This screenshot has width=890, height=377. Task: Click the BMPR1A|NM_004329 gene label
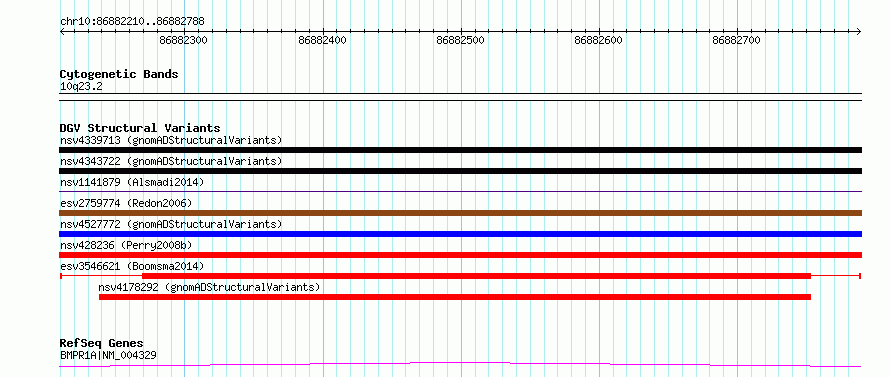[x=108, y=355]
